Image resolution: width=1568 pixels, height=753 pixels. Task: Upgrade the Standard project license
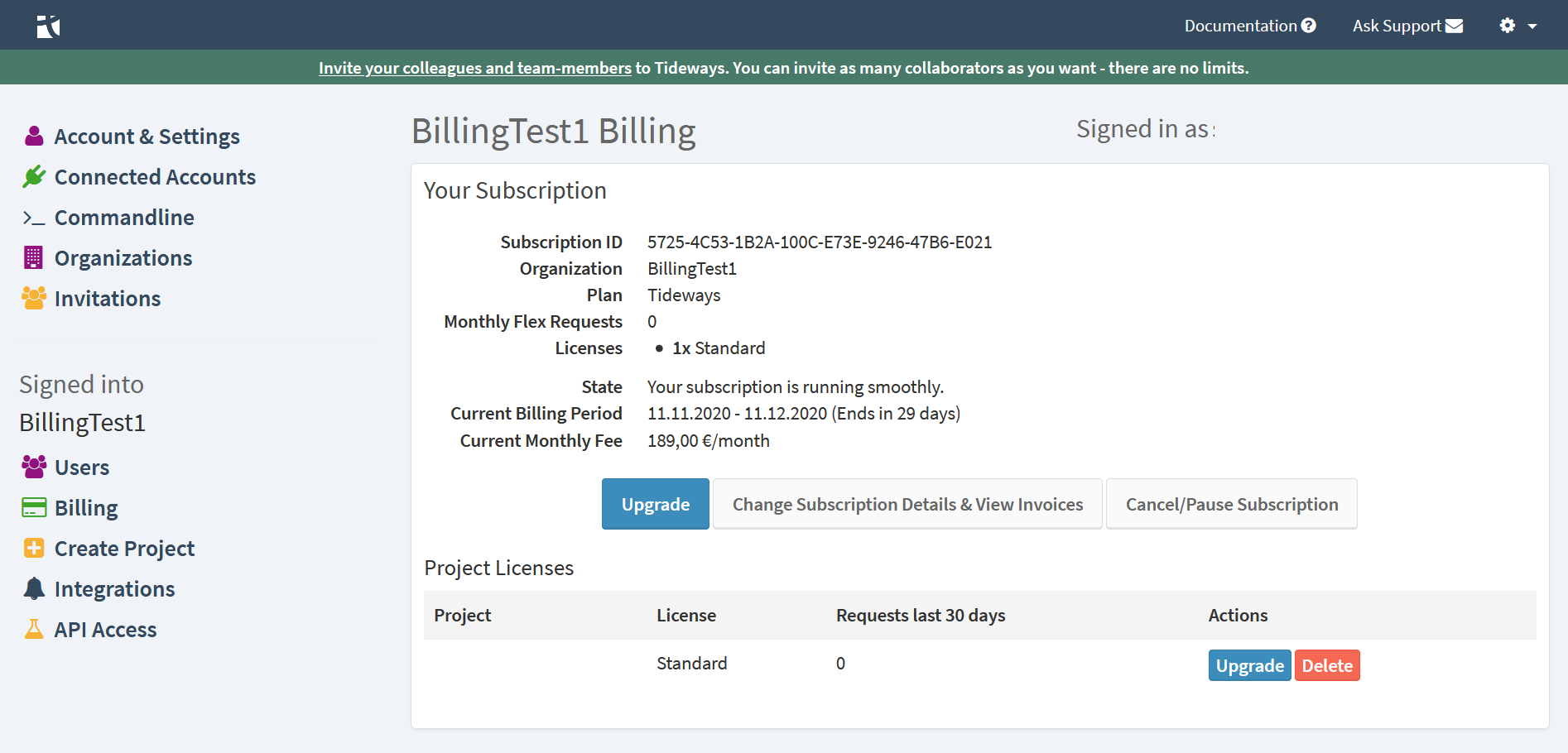1249,665
